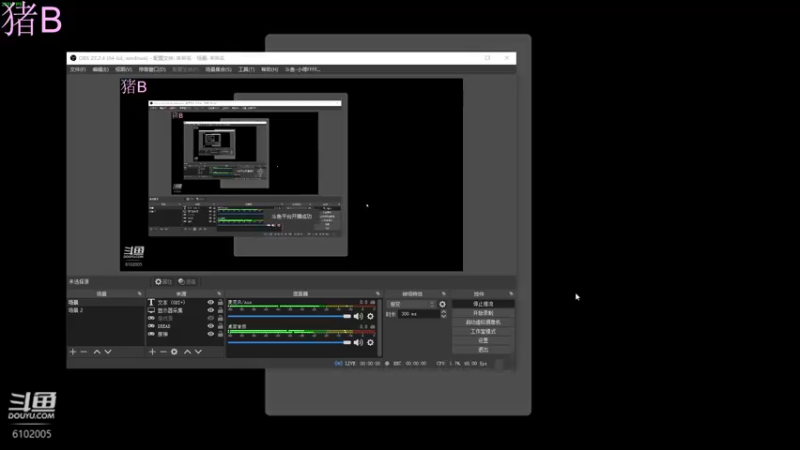The height and width of the screenshot is (450, 800).
Task: Remove the selected scene with minus icon
Action: [x=84, y=352]
